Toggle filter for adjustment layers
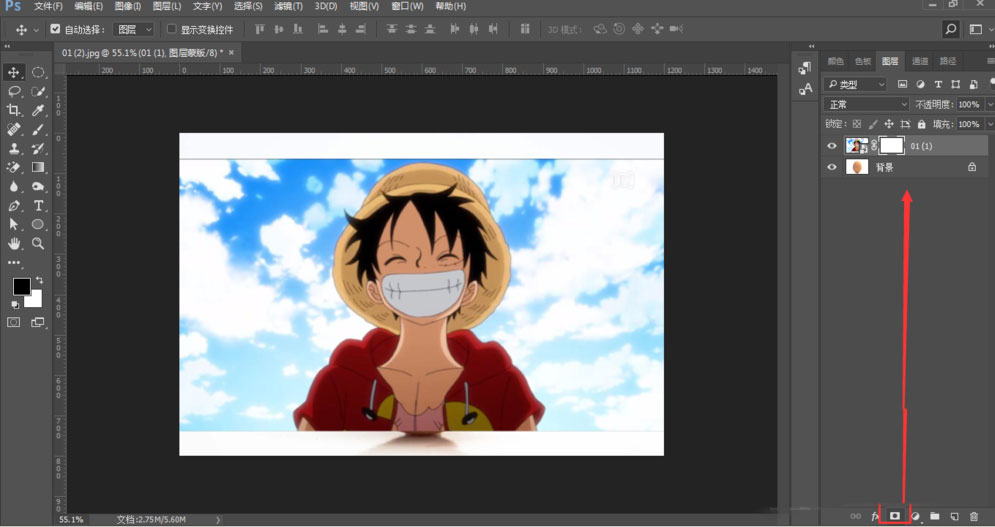Viewport: 995px width, 527px height. 920,84
